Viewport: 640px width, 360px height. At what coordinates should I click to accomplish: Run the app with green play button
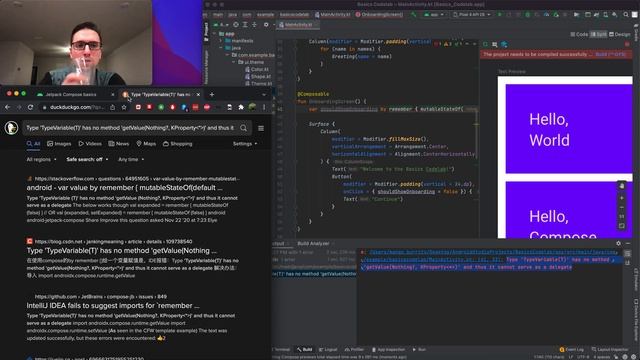pyautogui.click(x=499, y=15)
